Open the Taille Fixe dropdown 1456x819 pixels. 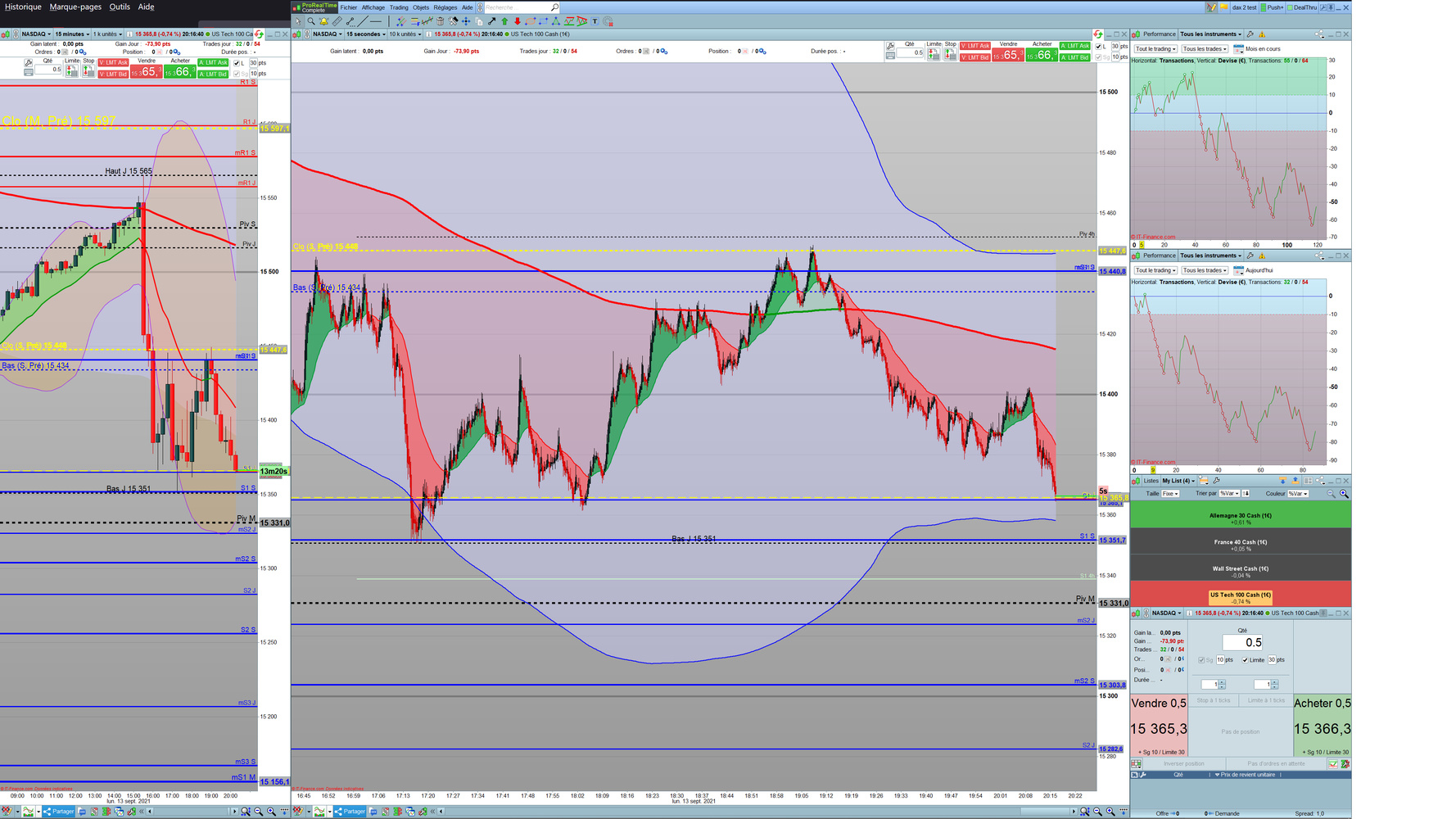(1170, 494)
